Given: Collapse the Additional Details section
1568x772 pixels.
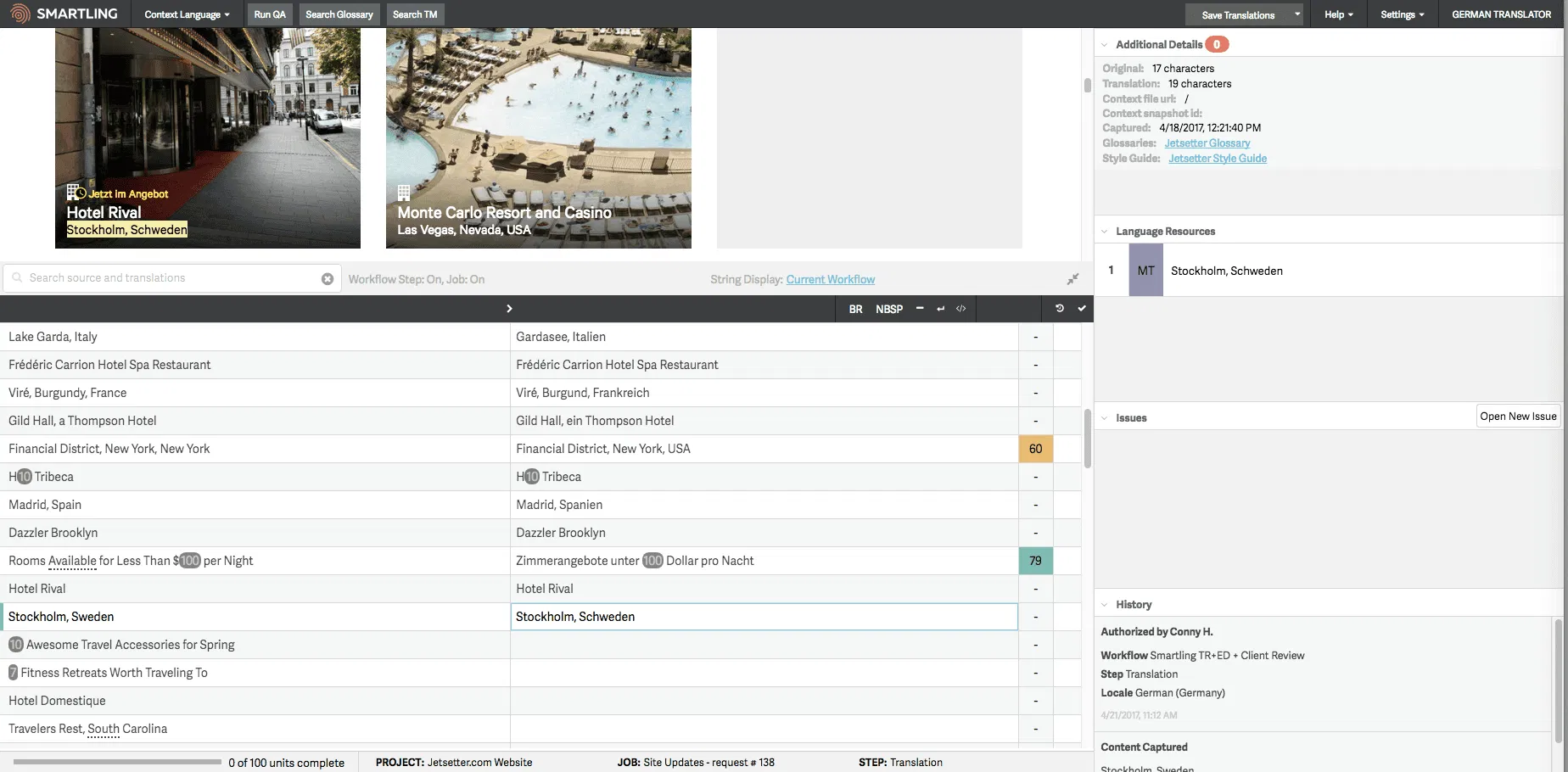Looking at the screenshot, I should [1105, 45].
